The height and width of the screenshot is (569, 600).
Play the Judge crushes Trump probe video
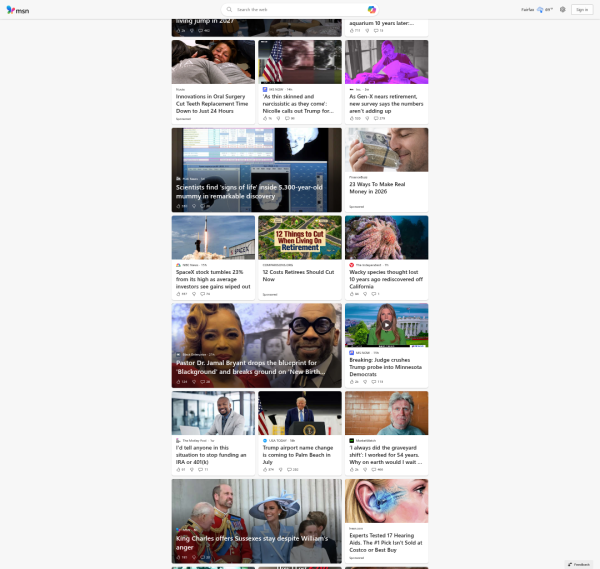point(386,325)
